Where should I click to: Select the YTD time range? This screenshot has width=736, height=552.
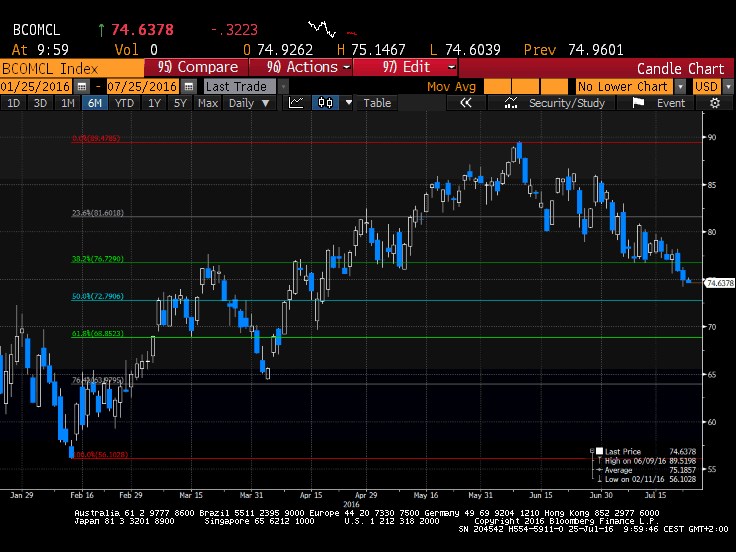pyautogui.click(x=124, y=103)
